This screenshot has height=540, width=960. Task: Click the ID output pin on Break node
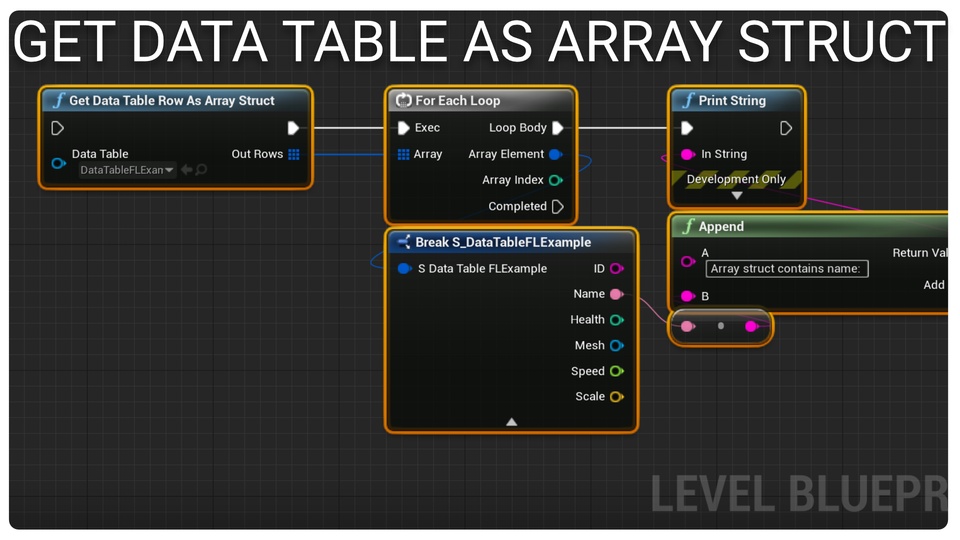click(x=617, y=268)
